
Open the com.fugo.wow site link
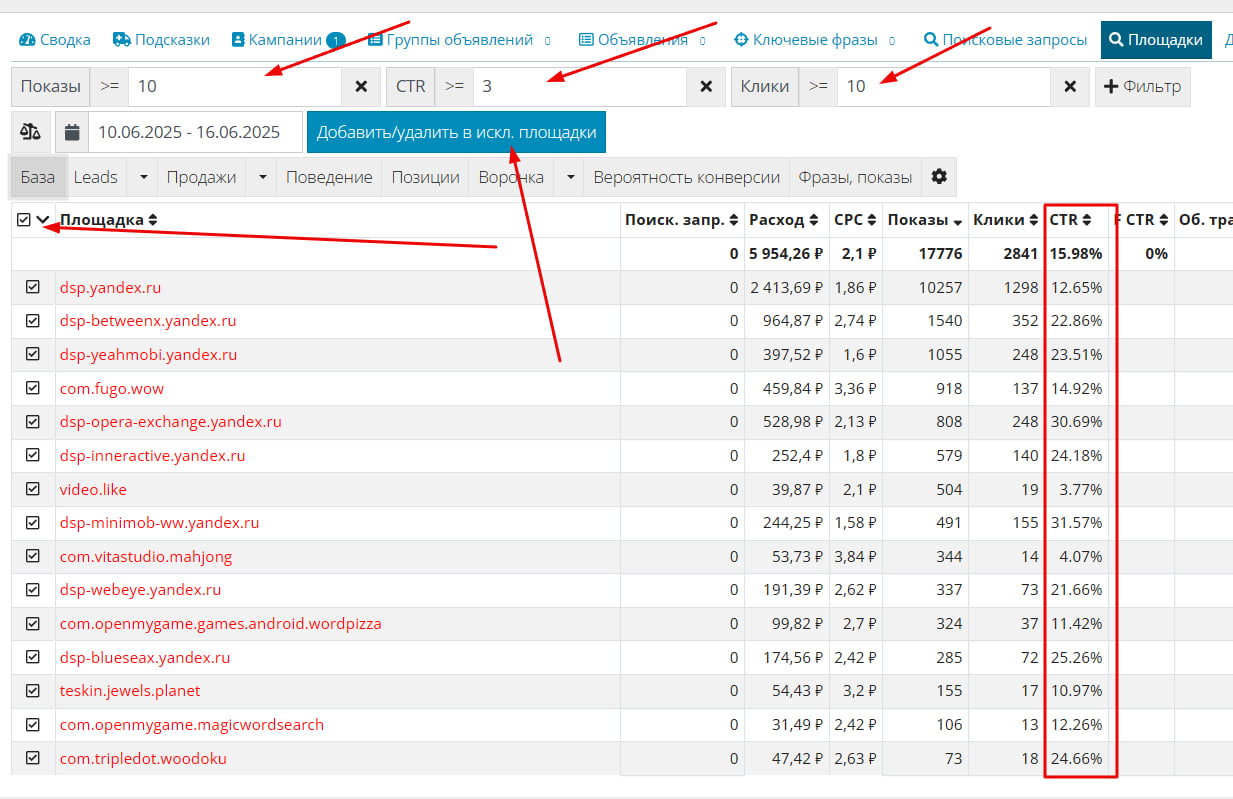coord(112,388)
